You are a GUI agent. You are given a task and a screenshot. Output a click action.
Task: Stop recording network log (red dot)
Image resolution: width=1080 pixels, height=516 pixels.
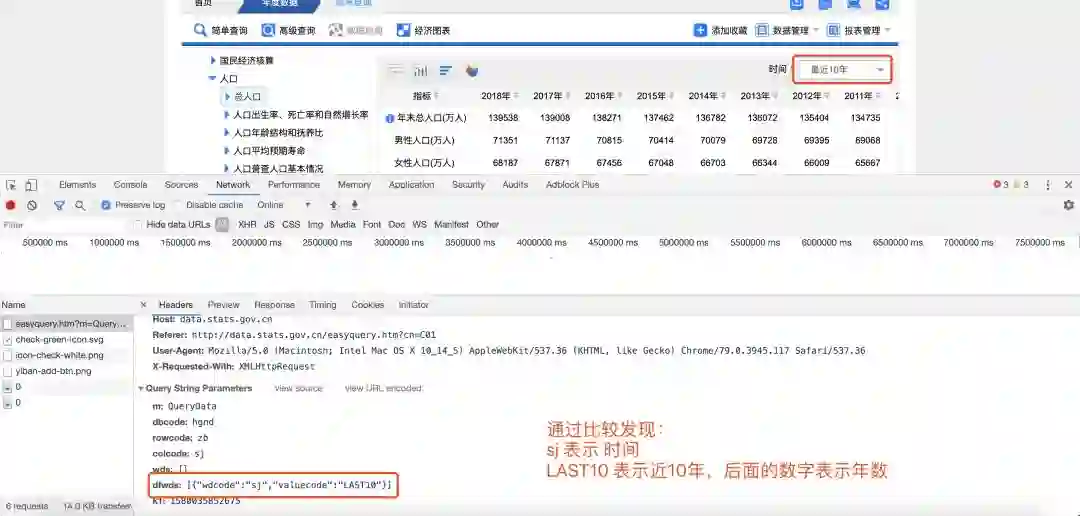[10, 205]
